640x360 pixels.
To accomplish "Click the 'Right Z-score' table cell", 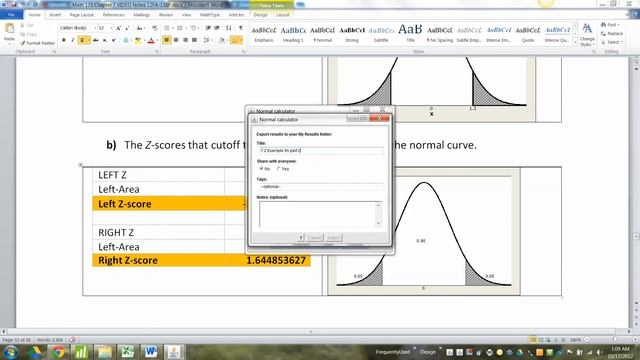I will [158, 260].
